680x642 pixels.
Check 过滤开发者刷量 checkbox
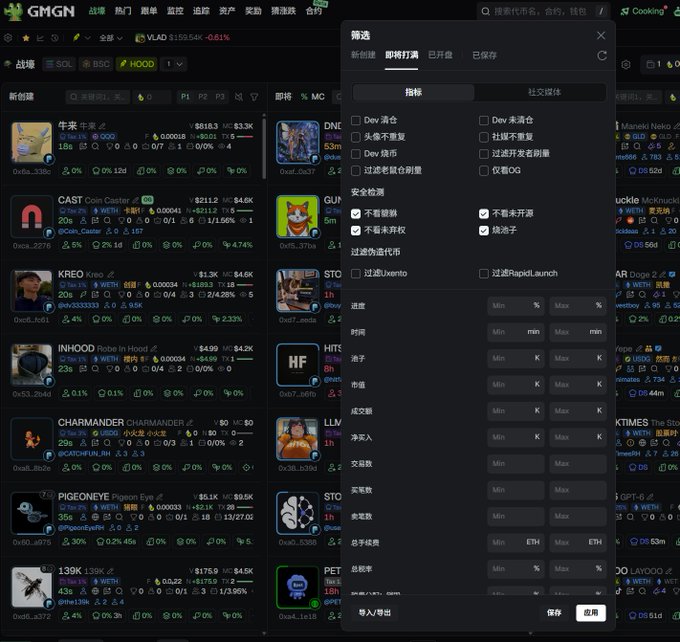point(484,154)
